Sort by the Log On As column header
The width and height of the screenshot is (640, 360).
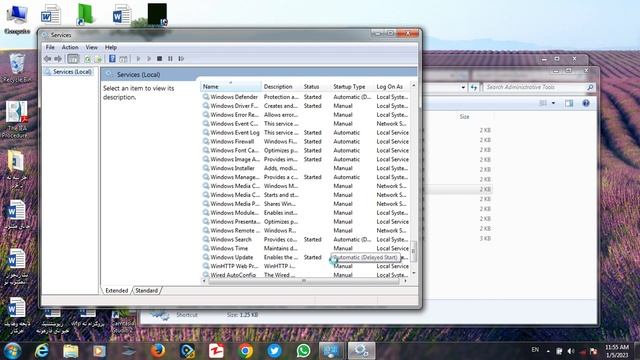click(392, 87)
